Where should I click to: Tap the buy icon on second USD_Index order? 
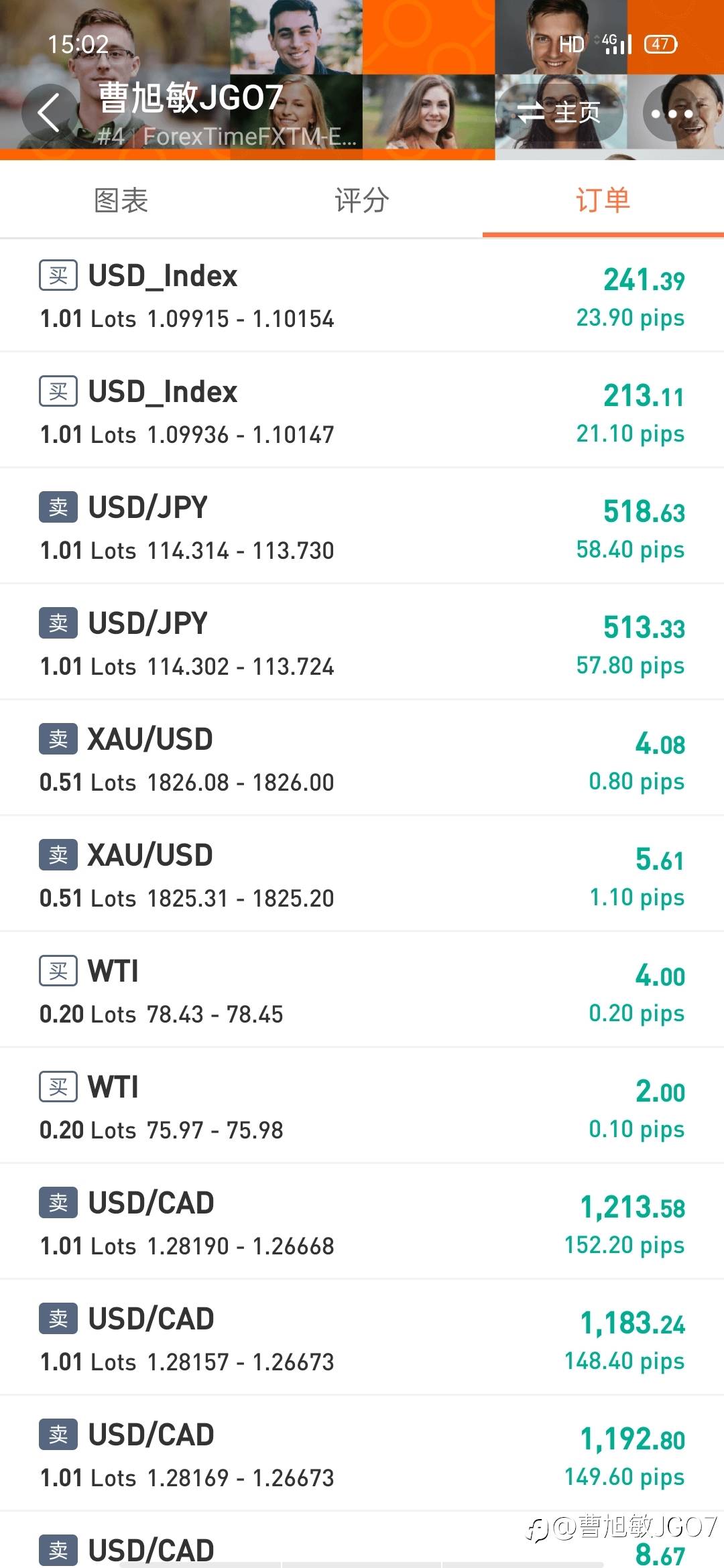(x=58, y=391)
